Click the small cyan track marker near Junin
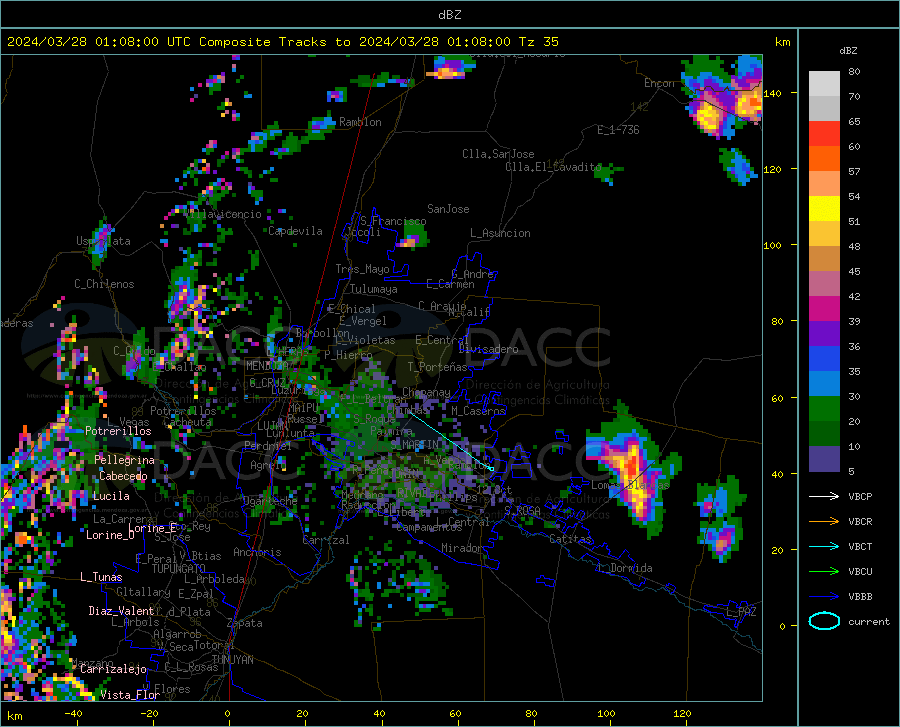Image resolution: width=900 pixels, height=727 pixels. click(491, 469)
